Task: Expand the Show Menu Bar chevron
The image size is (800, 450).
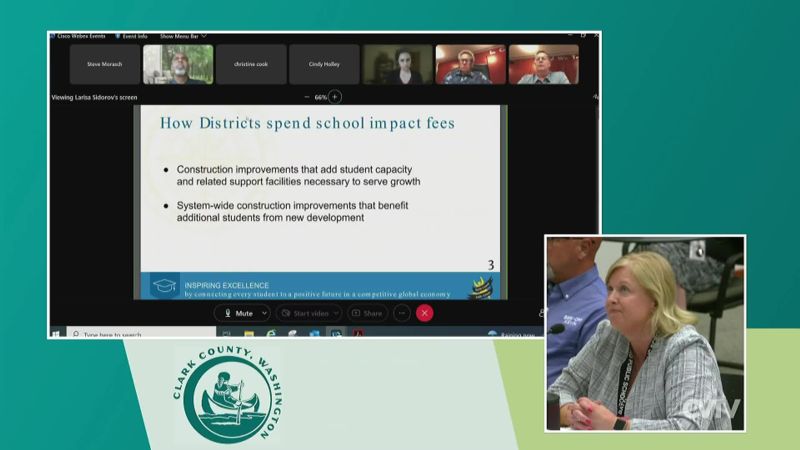Action: [204, 36]
